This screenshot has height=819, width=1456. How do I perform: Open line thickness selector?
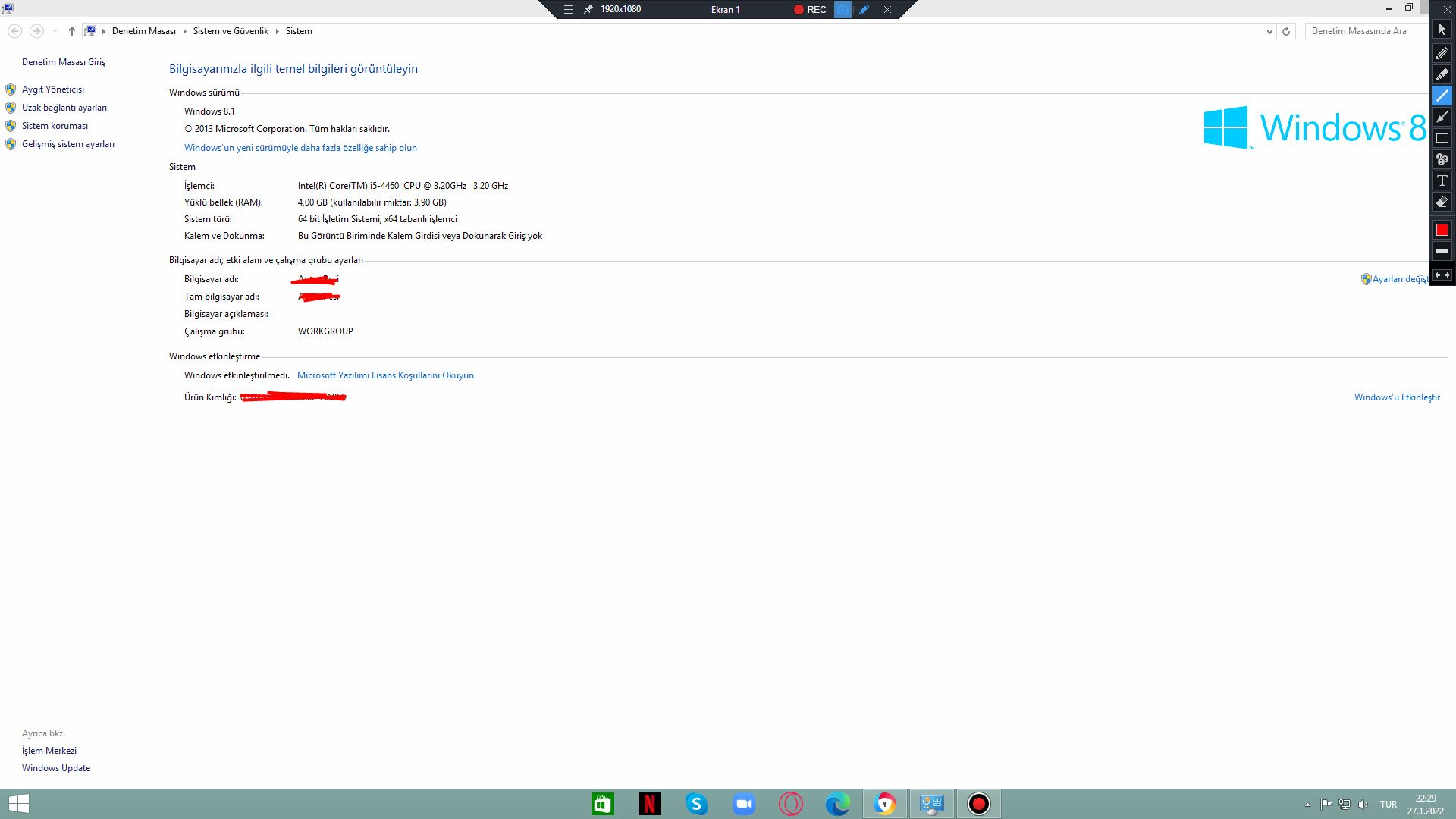[1442, 251]
